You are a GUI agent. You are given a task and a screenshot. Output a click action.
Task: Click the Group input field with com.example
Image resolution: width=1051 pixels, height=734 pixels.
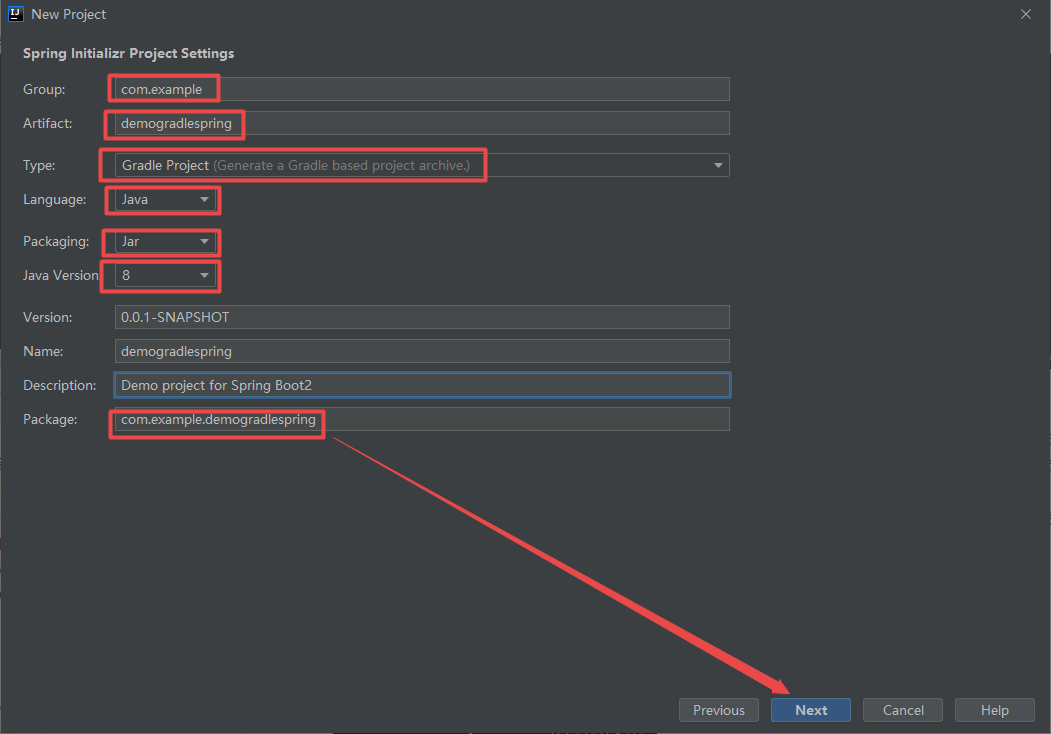tap(422, 89)
